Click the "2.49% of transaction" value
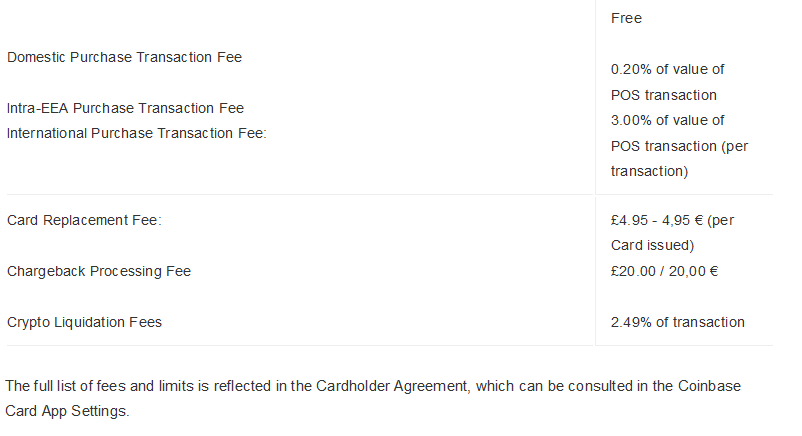Viewport: 802px width, 436px height. 677,322
